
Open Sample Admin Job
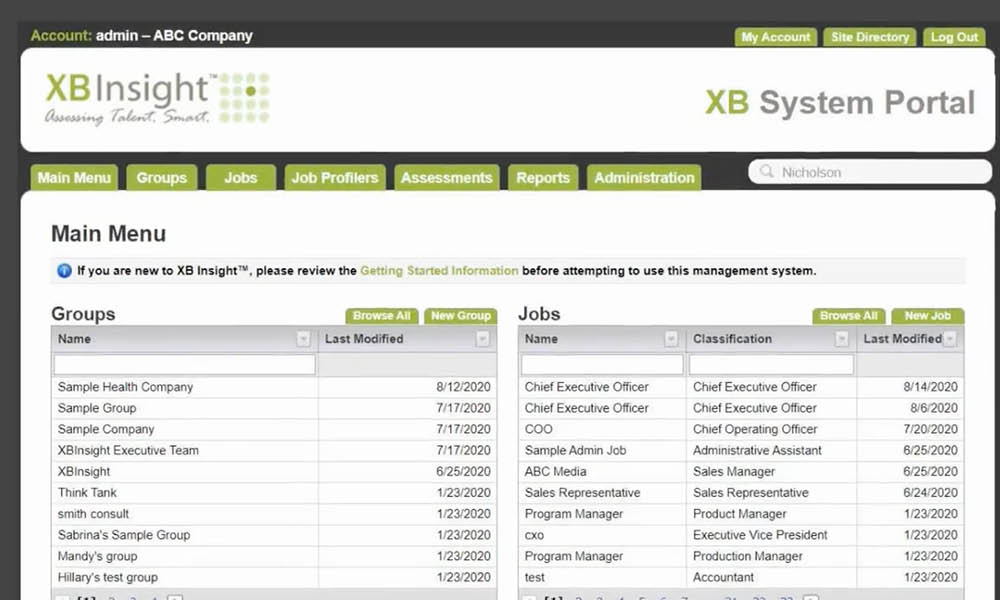[x=575, y=450]
